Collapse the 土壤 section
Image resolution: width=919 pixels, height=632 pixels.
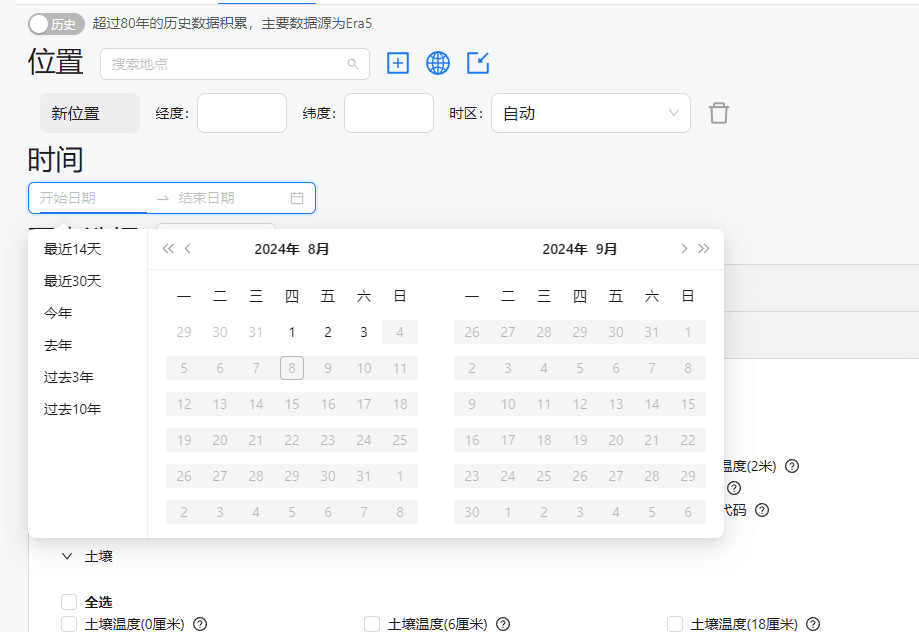tap(67, 556)
